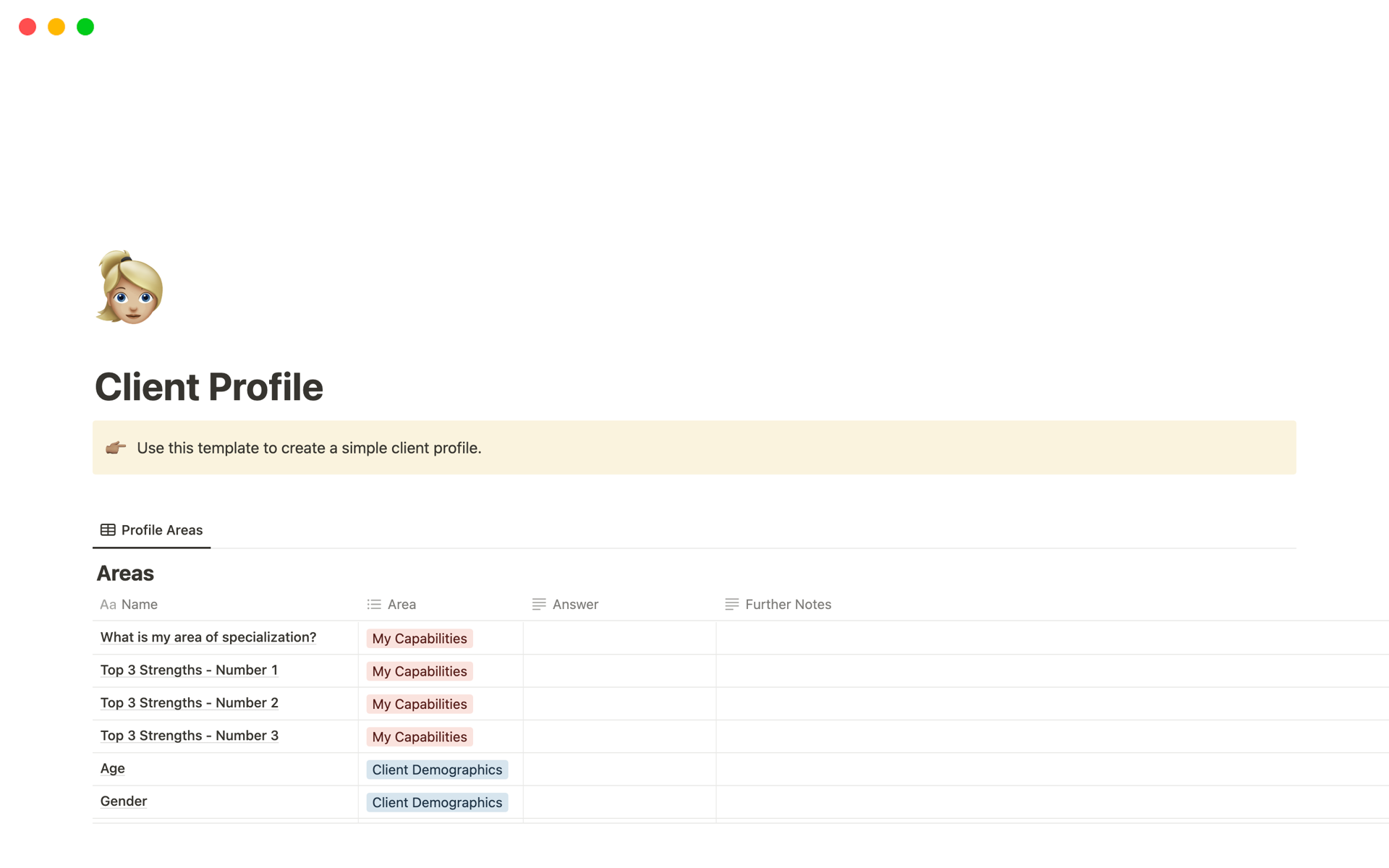Click the text icon in Answer header
The width and height of the screenshot is (1389, 868).
click(539, 605)
